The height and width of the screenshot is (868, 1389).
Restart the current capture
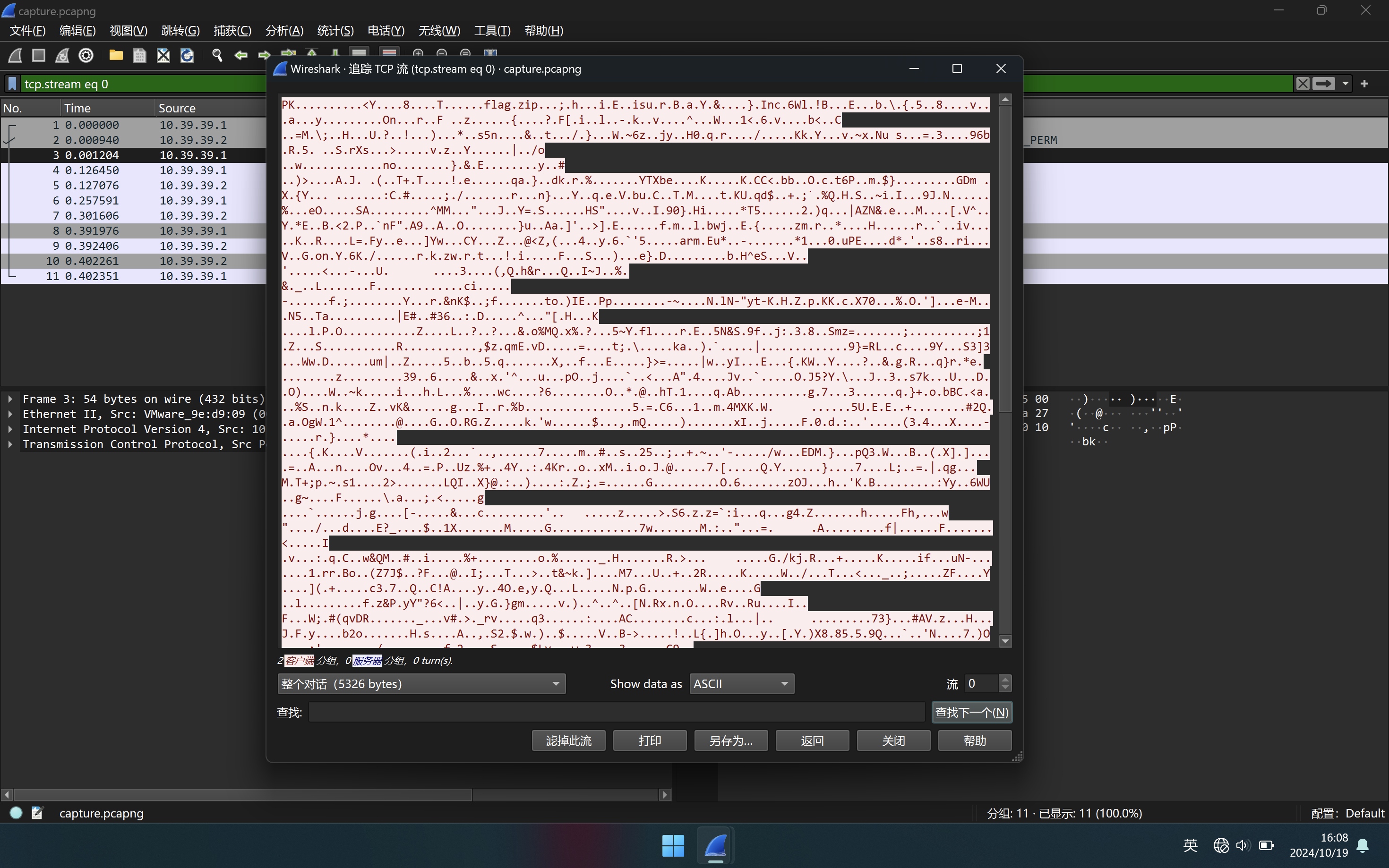pos(62,55)
